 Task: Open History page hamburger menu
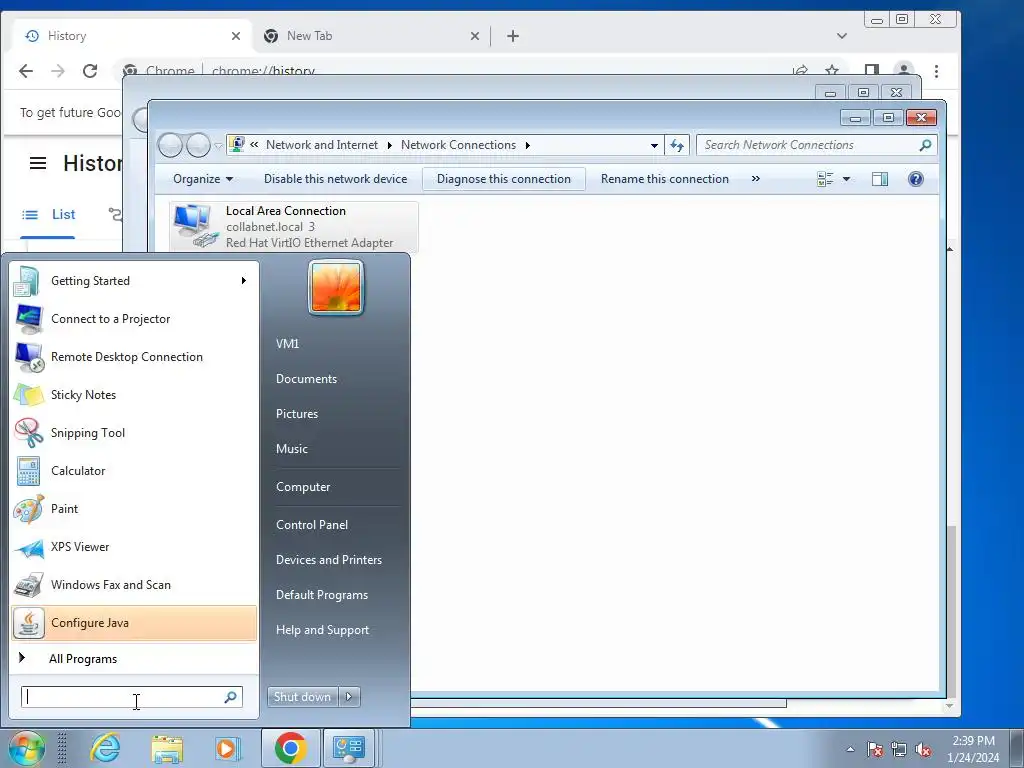tap(38, 163)
